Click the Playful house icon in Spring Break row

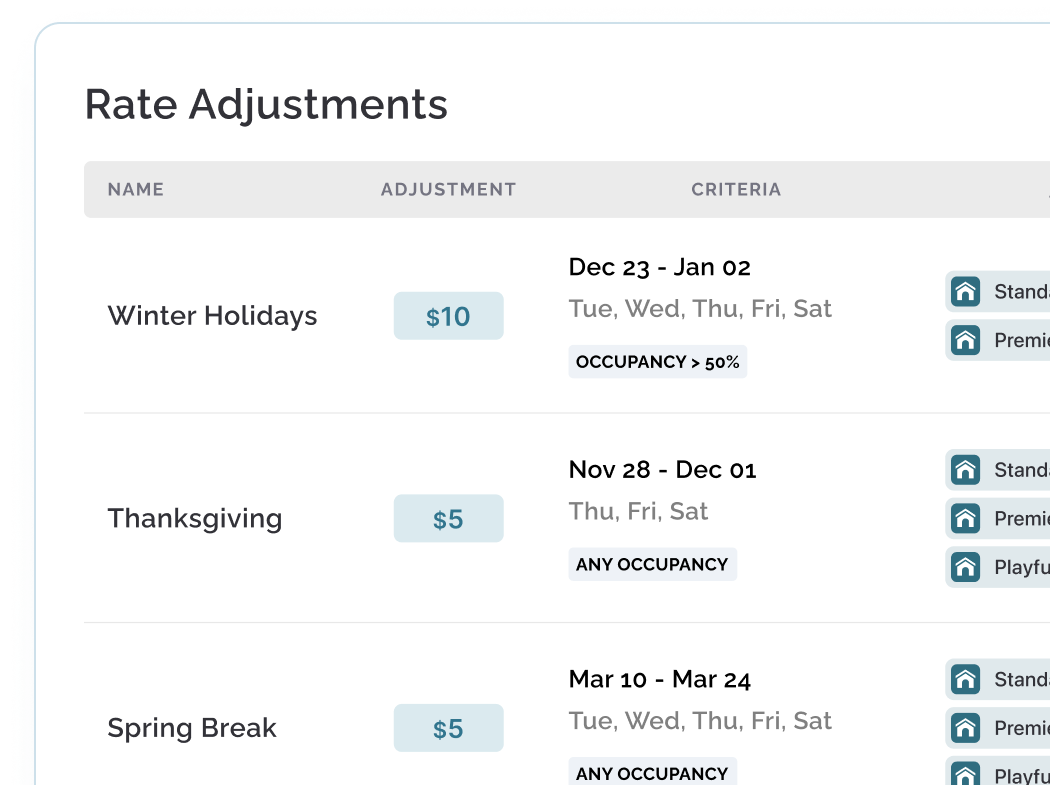point(965,776)
